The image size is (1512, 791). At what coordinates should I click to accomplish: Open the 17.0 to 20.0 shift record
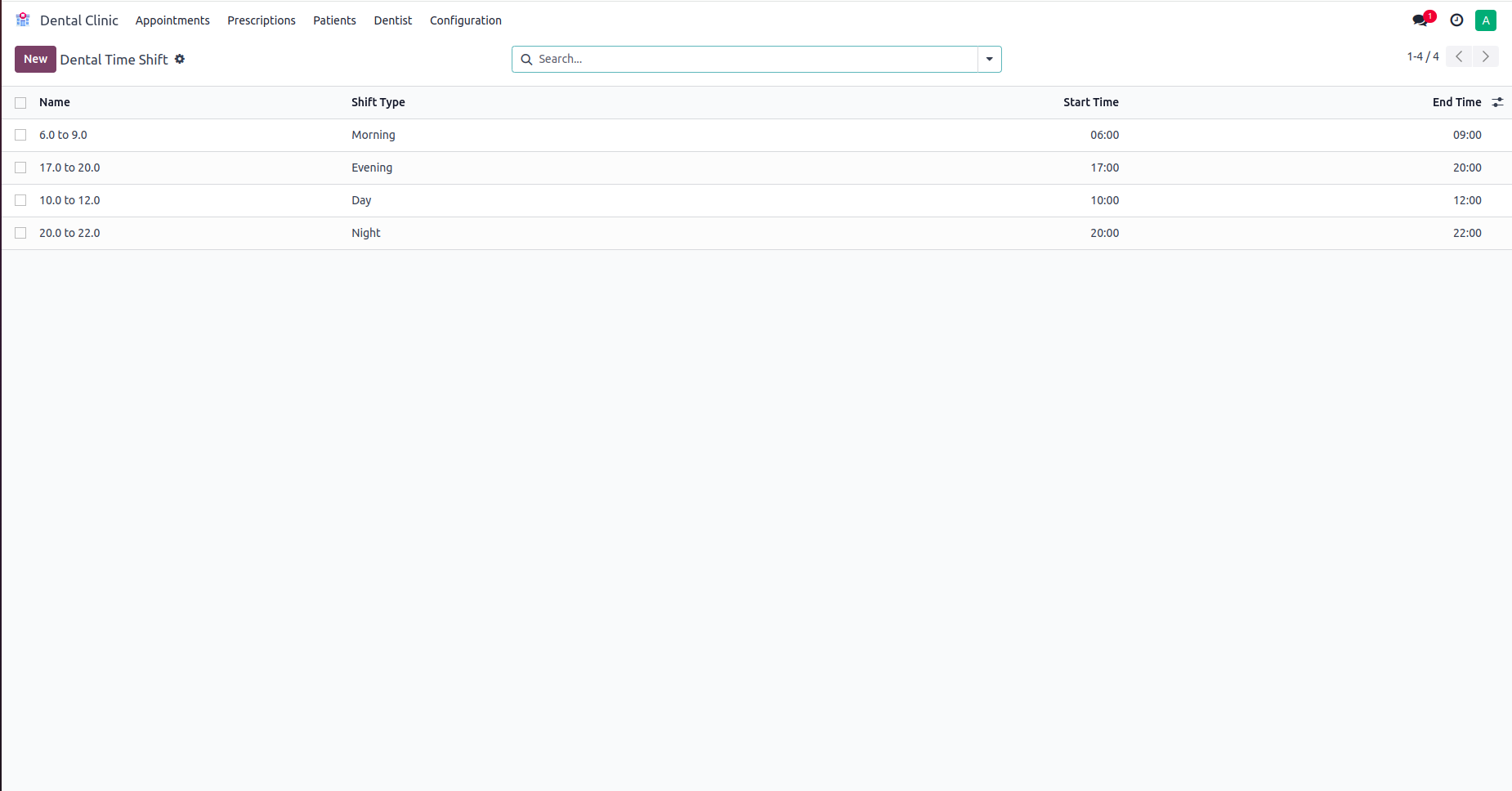click(69, 168)
